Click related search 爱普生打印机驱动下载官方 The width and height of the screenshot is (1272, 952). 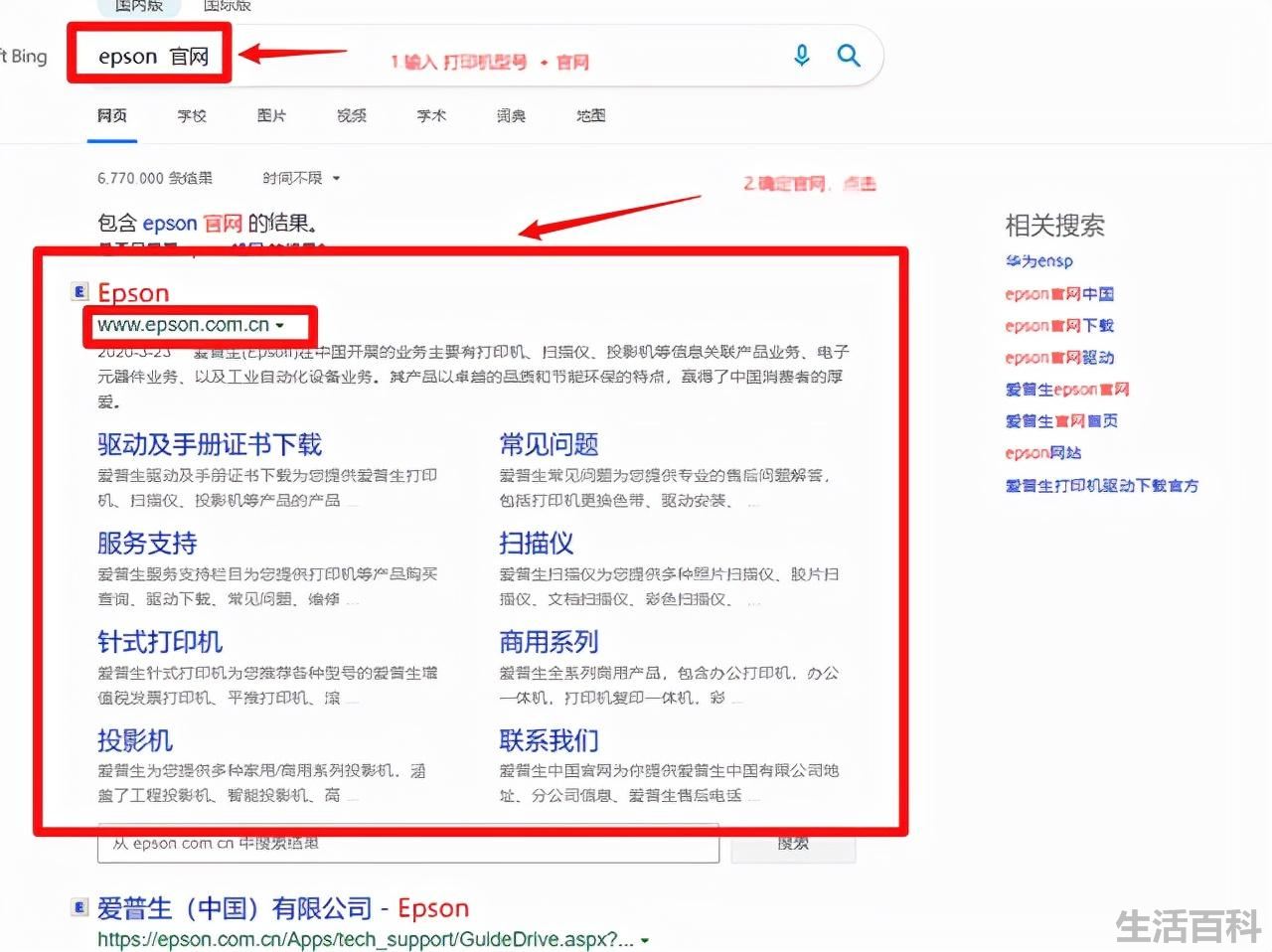pyautogui.click(x=1102, y=485)
